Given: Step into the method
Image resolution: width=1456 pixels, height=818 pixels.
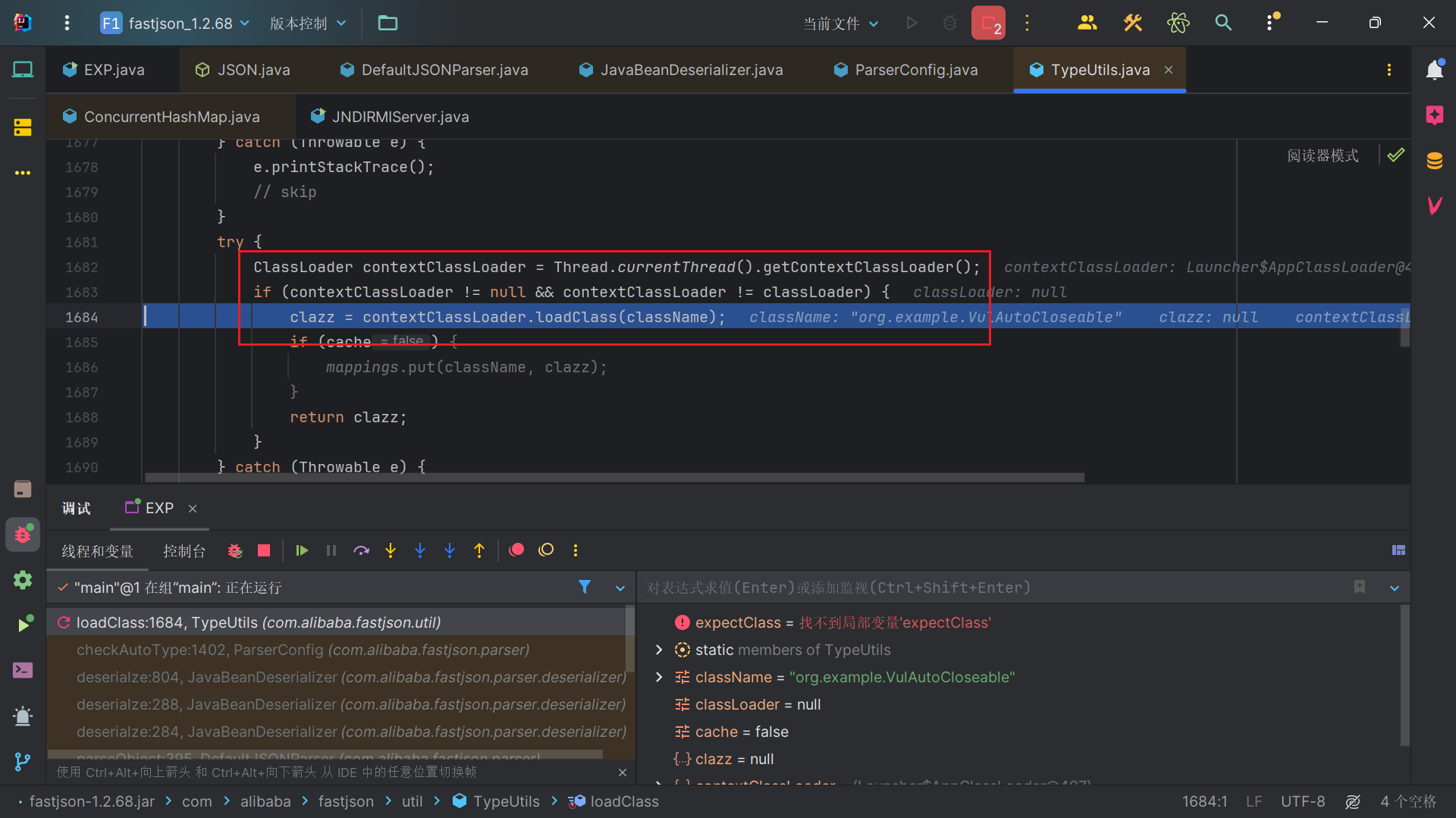Looking at the screenshot, I should [x=391, y=550].
